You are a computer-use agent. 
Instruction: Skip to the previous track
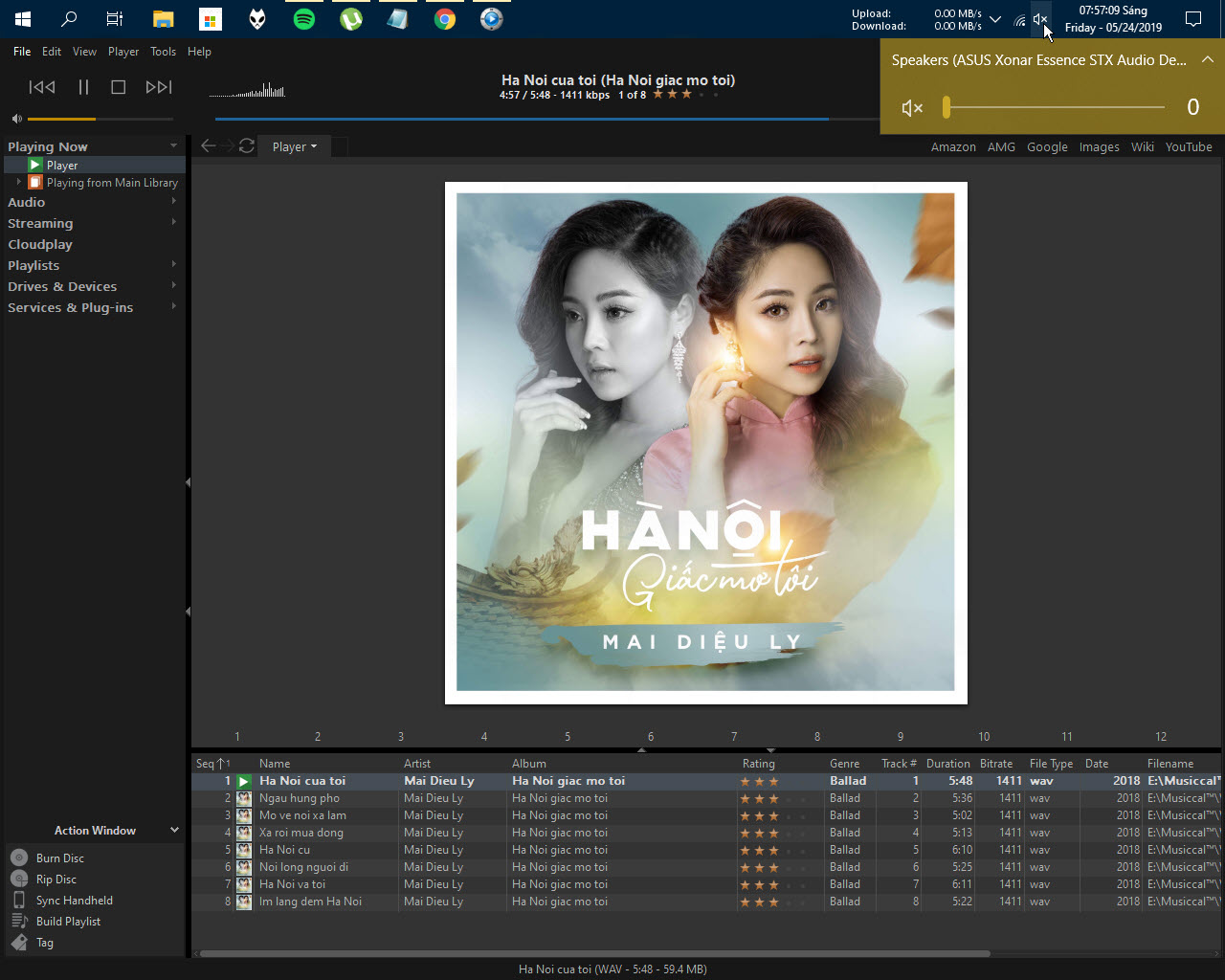(x=42, y=87)
